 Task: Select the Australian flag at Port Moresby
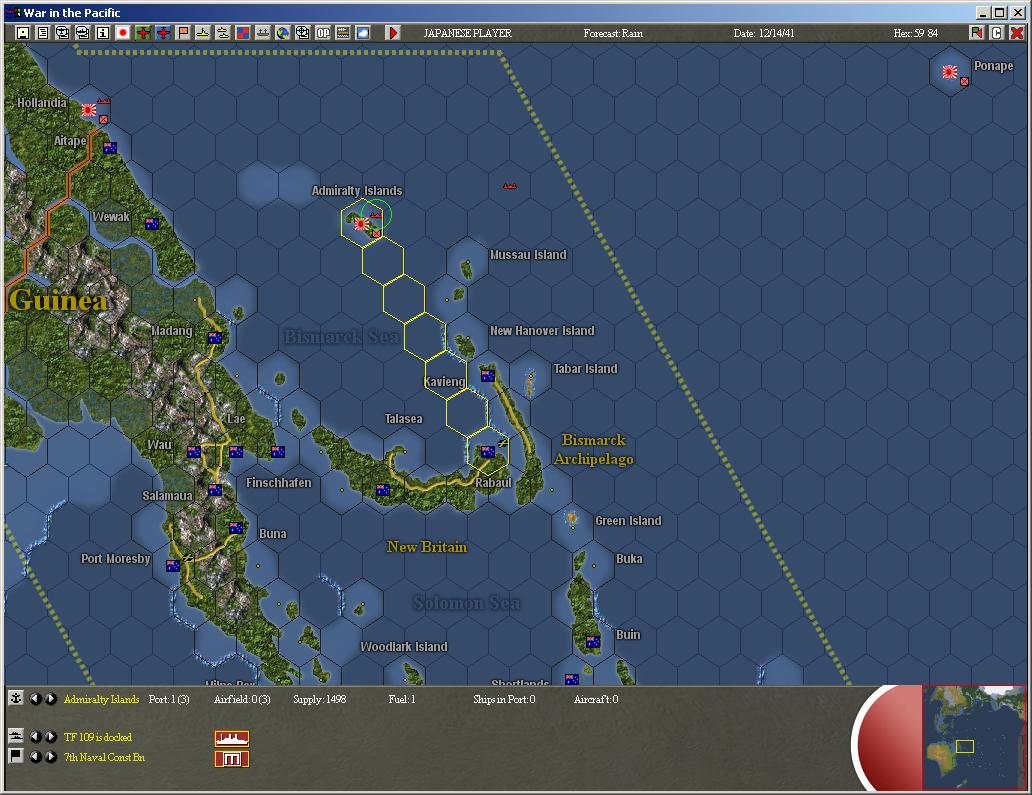(x=172, y=565)
